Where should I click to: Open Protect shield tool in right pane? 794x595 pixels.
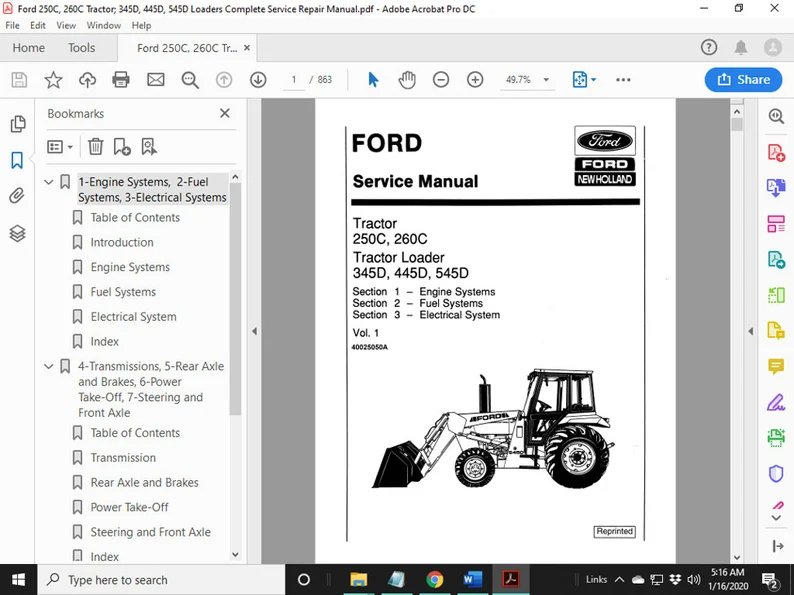click(776, 474)
